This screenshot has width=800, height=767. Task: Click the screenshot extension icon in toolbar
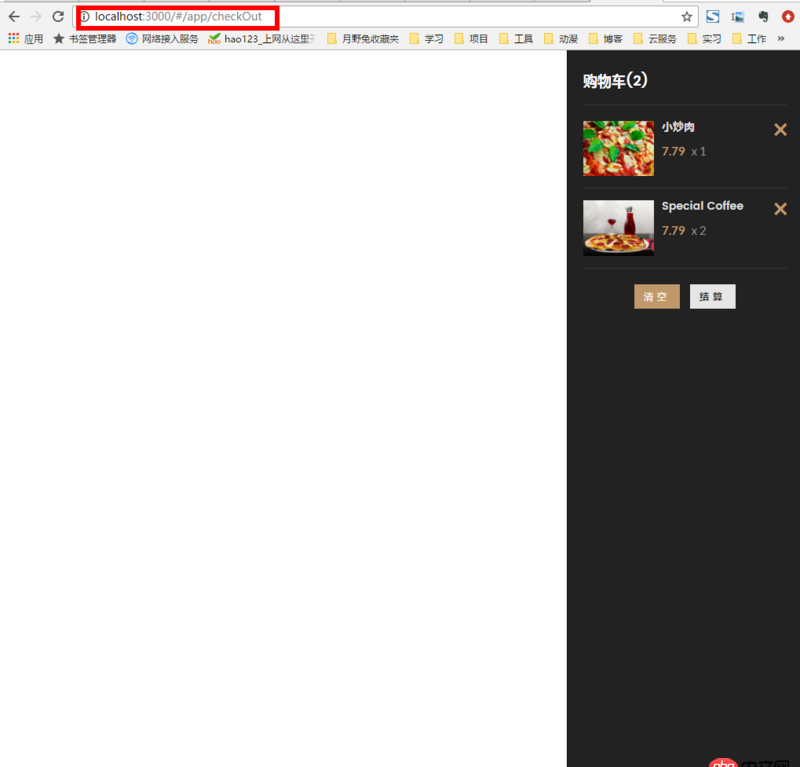pos(737,17)
